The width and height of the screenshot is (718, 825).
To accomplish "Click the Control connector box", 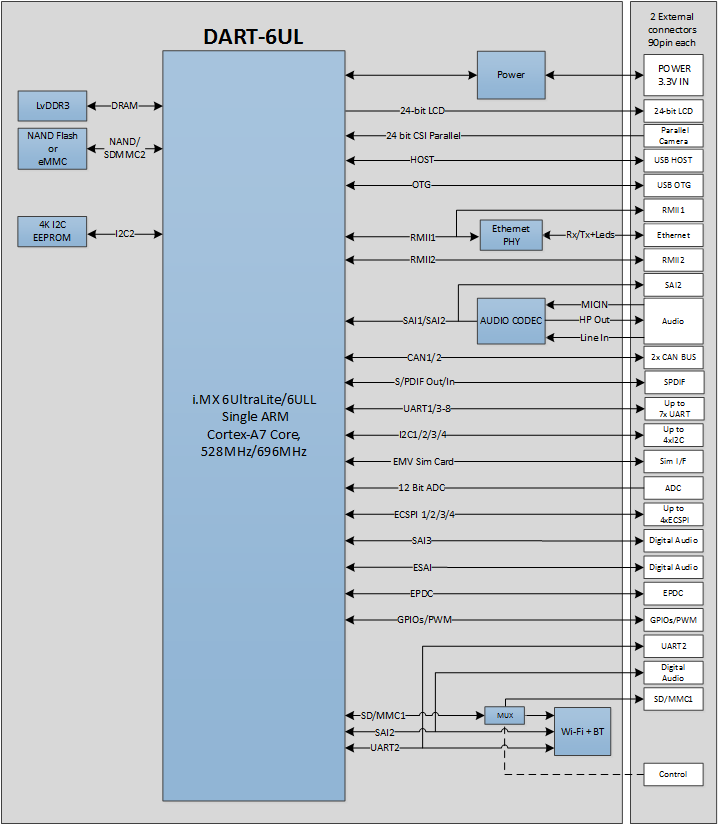I will 673,774.
